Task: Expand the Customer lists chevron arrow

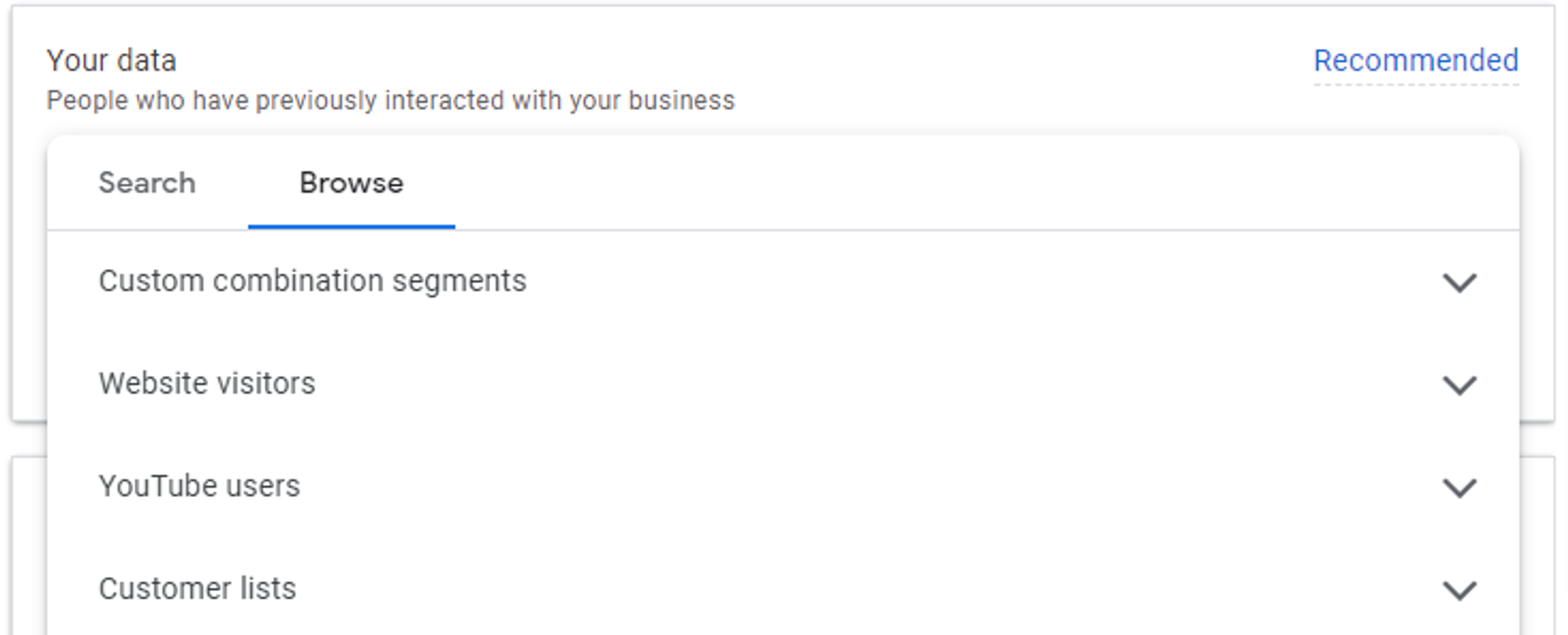Action: (x=1460, y=590)
